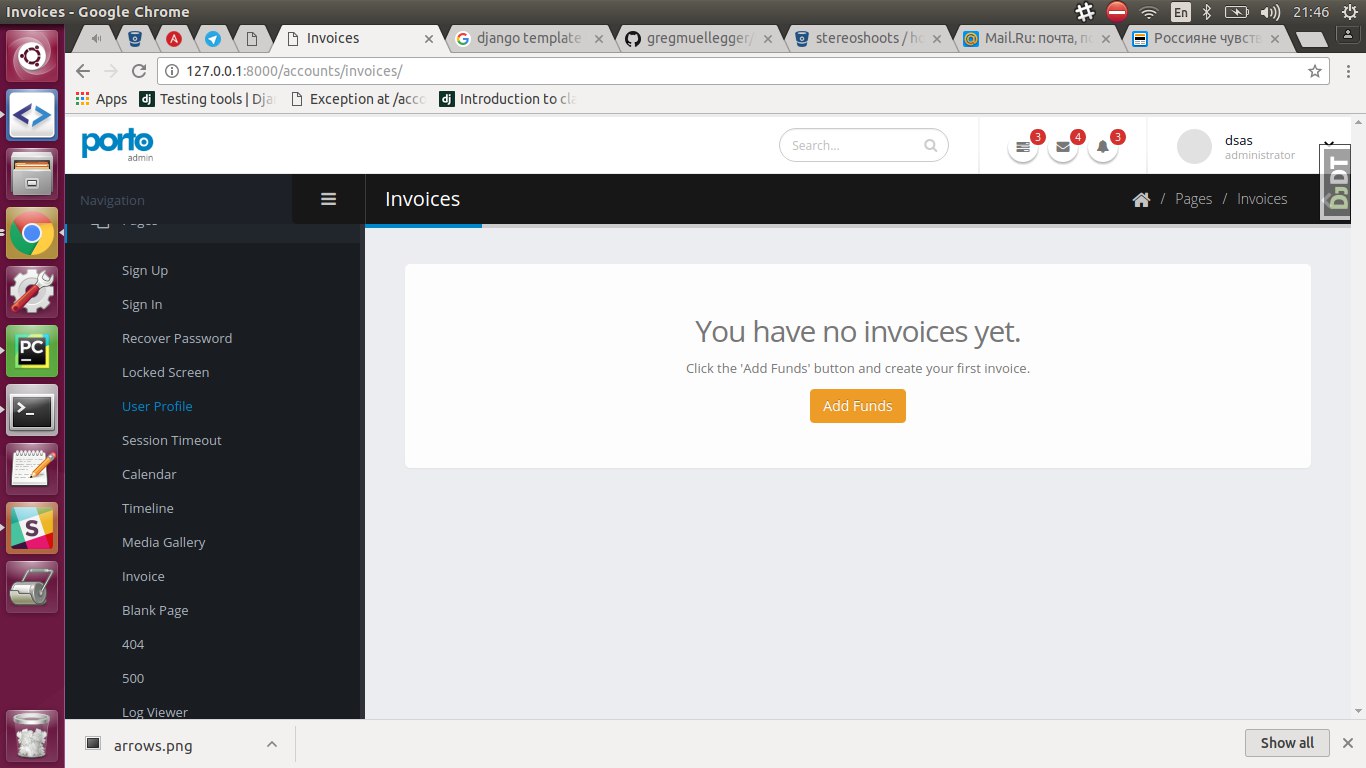The width and height of the screenshot is (1366, 768).
Task: Open PyCharm from the launcher
Action: click(32, 351)
